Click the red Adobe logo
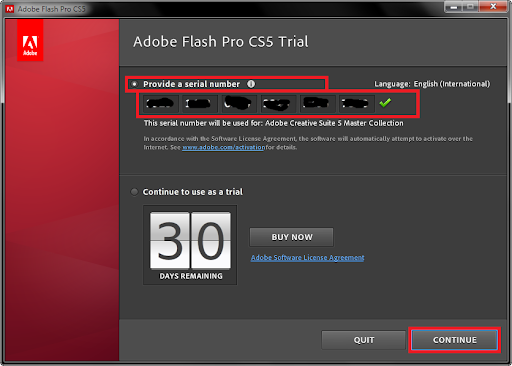Screen dimensions: 512x366 30,40
